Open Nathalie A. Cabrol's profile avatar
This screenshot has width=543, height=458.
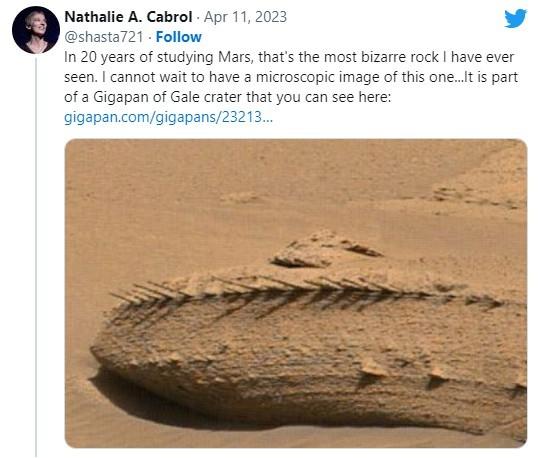pos(36,30)
